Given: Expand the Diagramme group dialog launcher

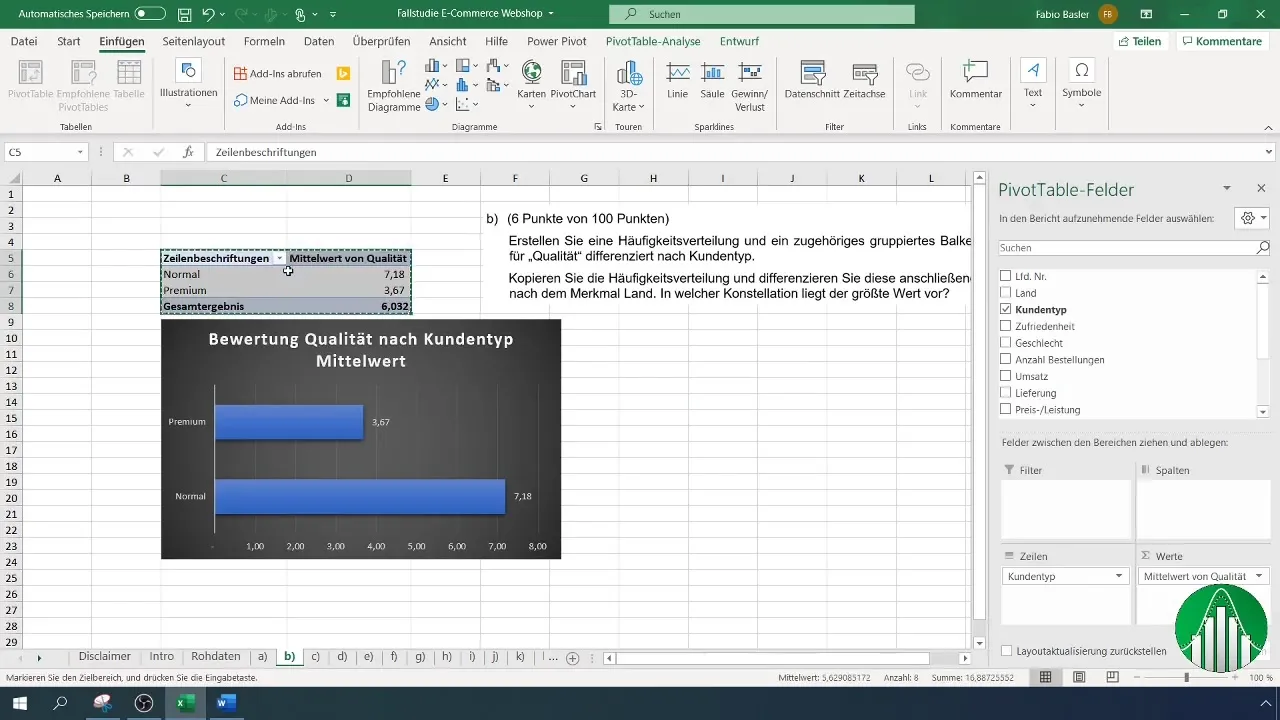Looking at the screenshot, I should [598, 128].
